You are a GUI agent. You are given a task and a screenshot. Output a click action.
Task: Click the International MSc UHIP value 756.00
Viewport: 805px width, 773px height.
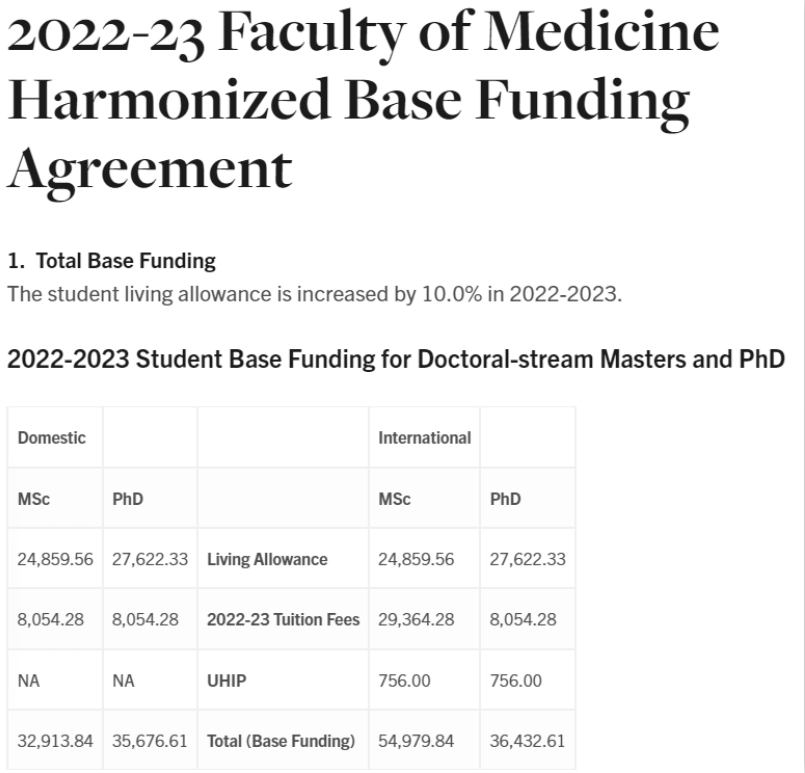(x=405, y=681)
